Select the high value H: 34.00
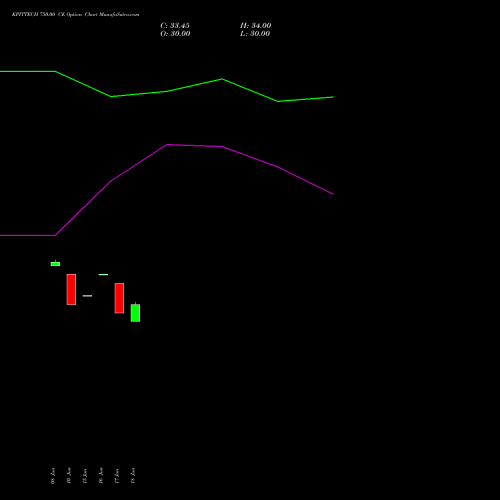The width and height of the screenshot is (500, 500). [x=256, y=26]
